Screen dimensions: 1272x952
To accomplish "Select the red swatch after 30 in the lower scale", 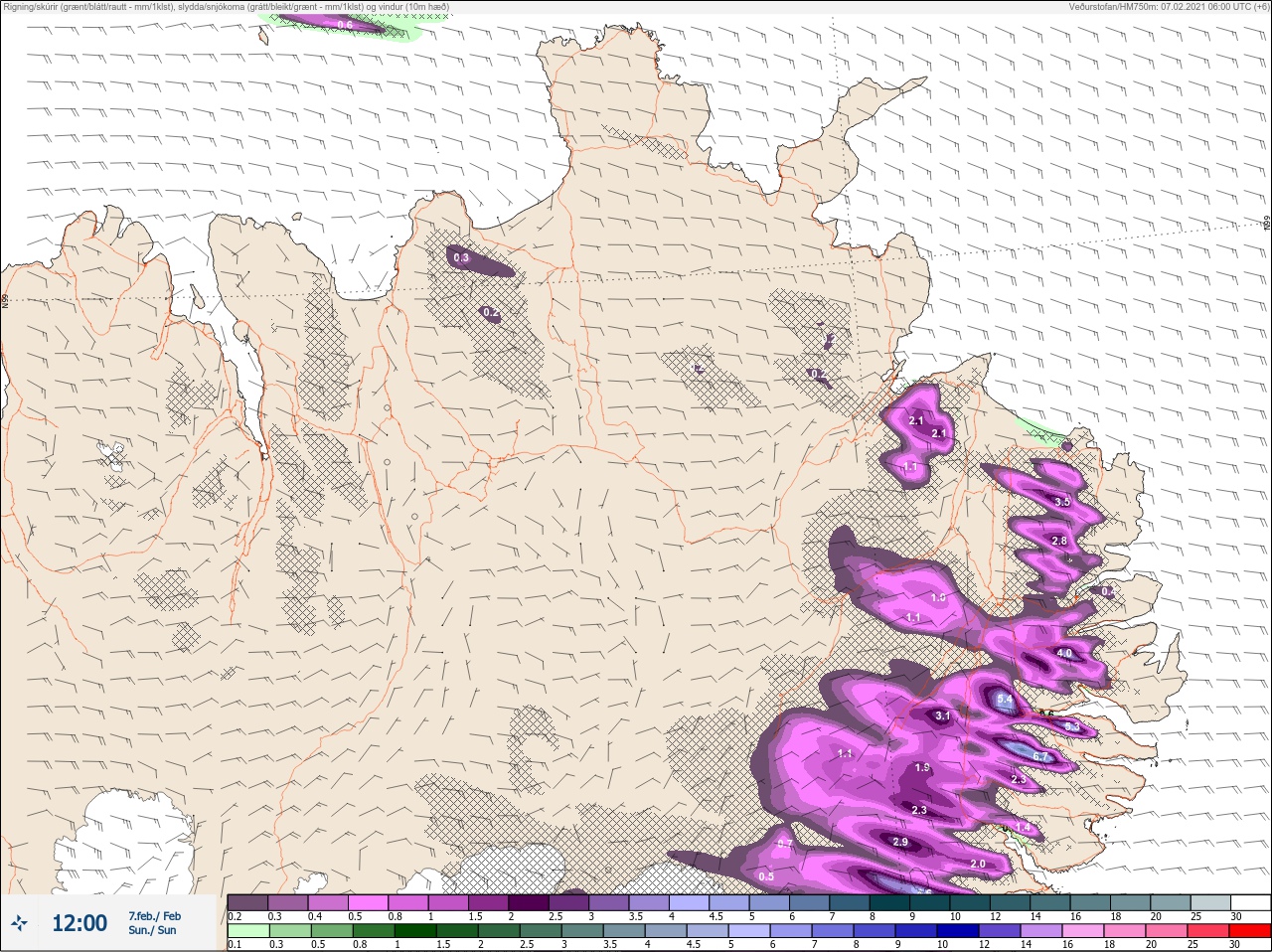I will (x=1250, y=931).
